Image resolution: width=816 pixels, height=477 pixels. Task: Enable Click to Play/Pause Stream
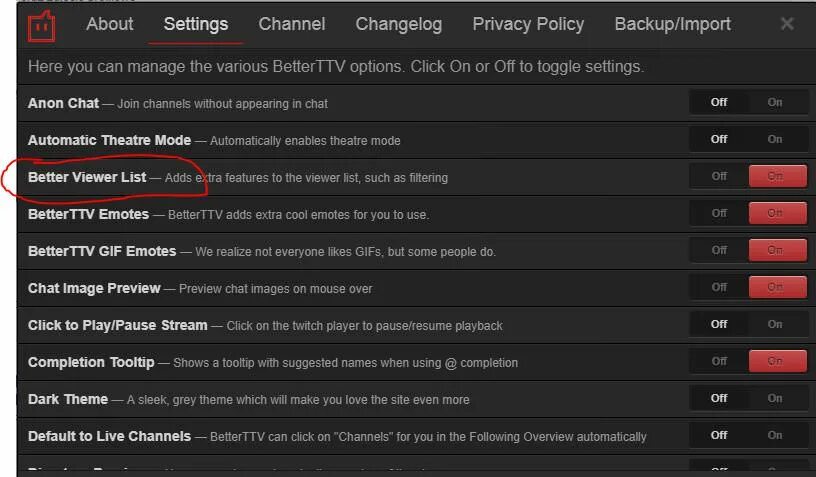777,324
